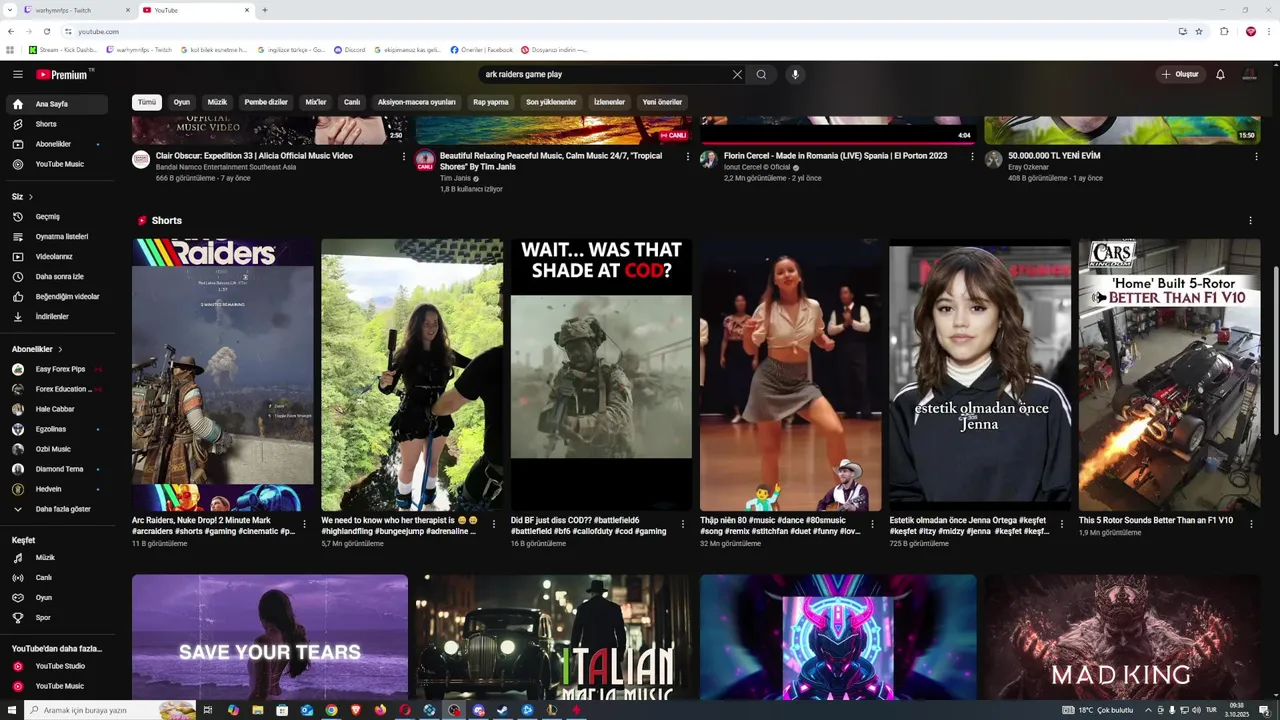
Task: Click the YouTube Premium logo
Action: pyautogui.click(x=64, y=74)
